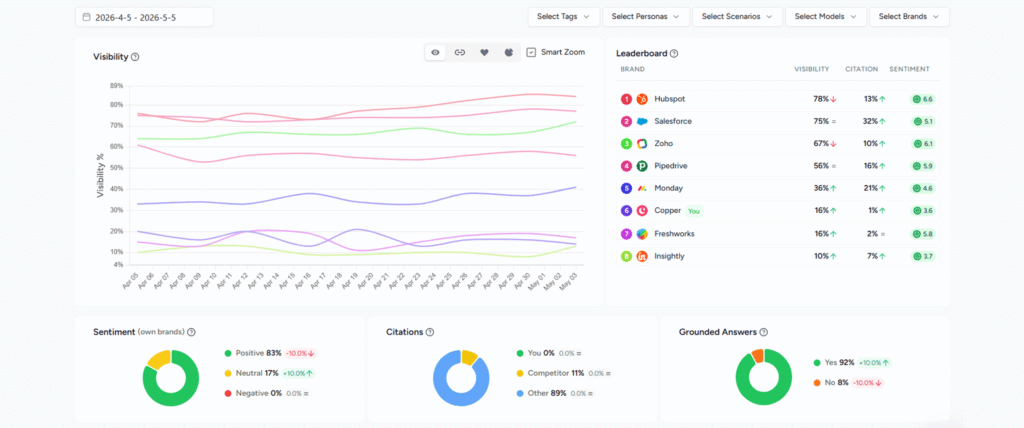This screenshot has height=428, width=1024.
Task: Click Salesforce's 32% citation value
Action: coord(869,122)
